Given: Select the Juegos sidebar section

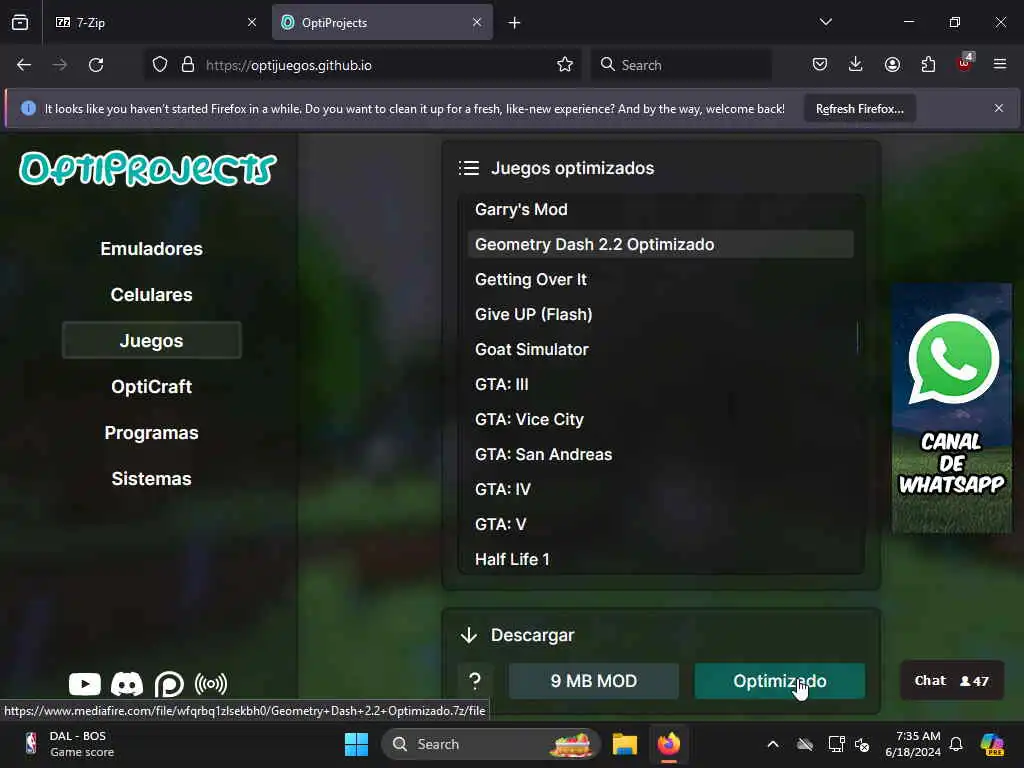Looking at the screenshot, I should coord(152,340).
